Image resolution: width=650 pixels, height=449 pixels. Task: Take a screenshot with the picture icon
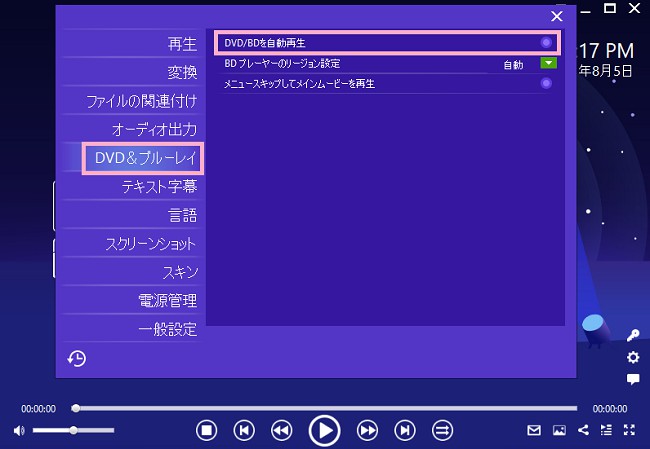pyautogui.click(x=559, y=430)
